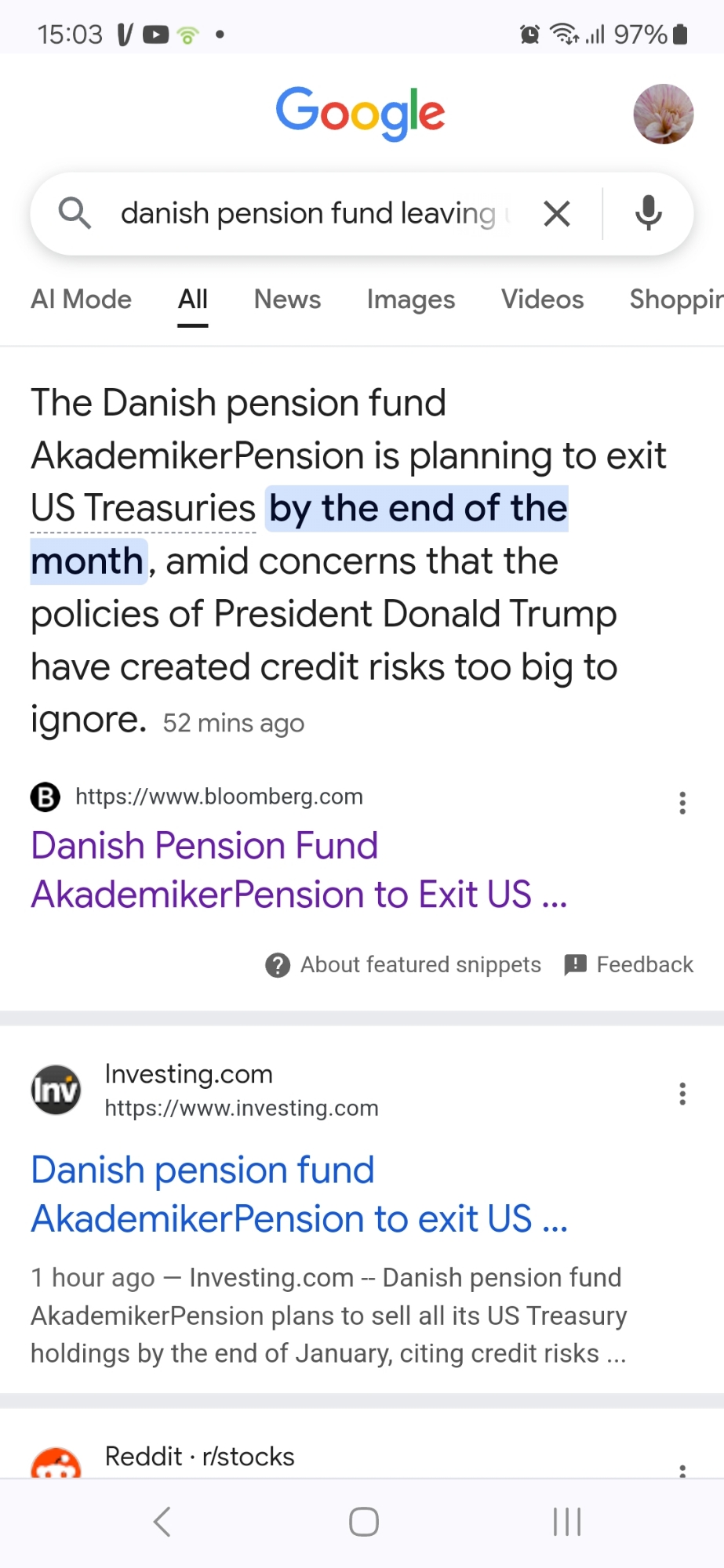Viewport: 724px width, 1568px height.
Task: Tap the Feedback flag icon
Action: coord(576,965)
